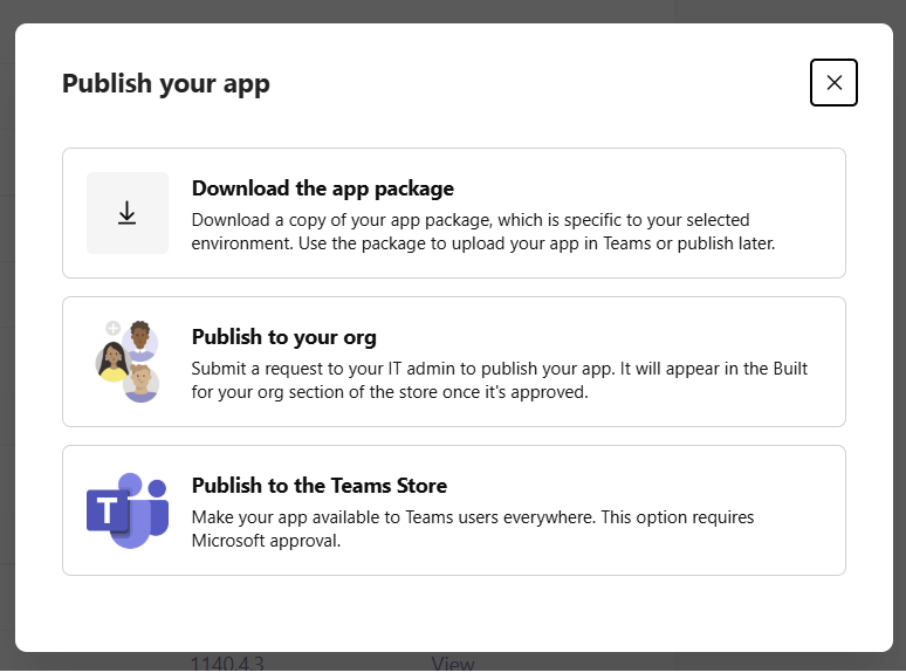The height and width of the screenshot is (672, 906).
Task: Click the woman in yellow in org illustration
Action: coord(113,361)
